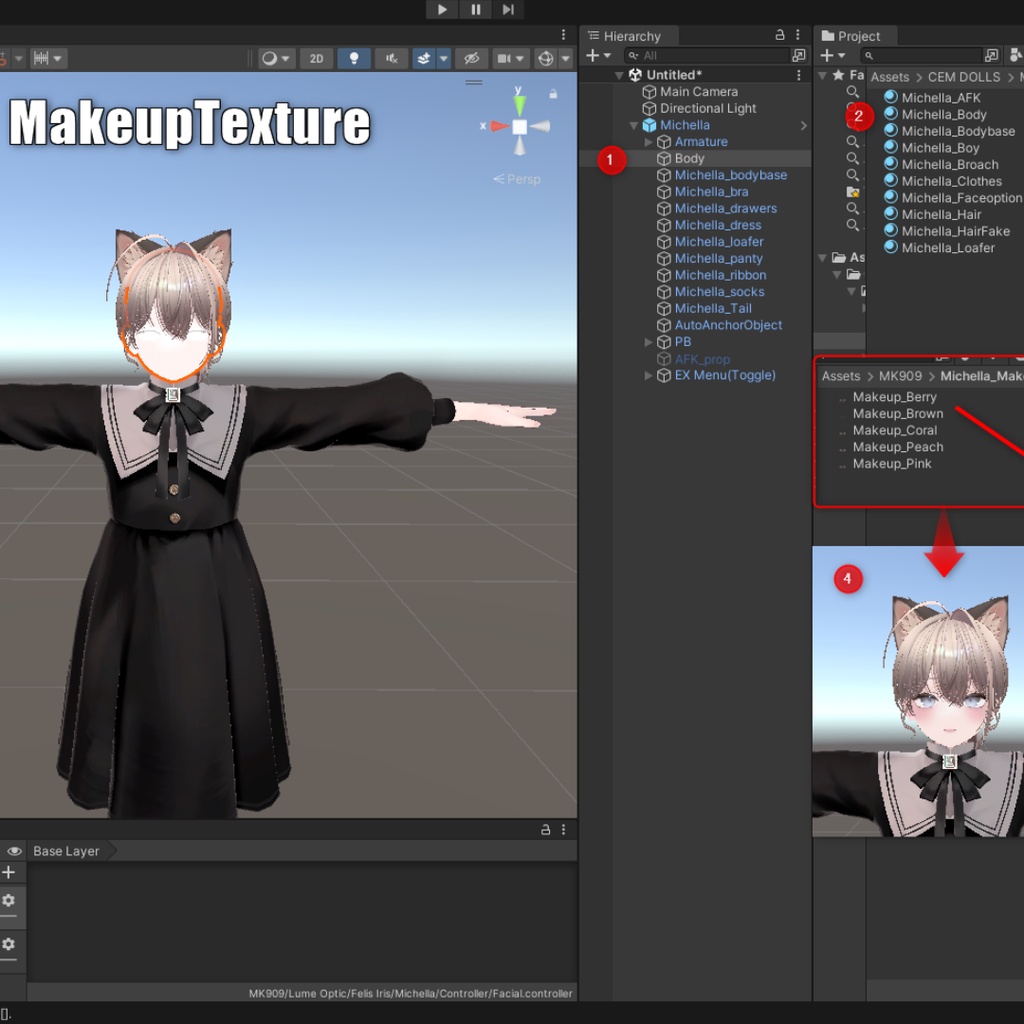Select Michella_Tail in Hierarchy
This screenshot has width=1024, height=1024.
712,308
